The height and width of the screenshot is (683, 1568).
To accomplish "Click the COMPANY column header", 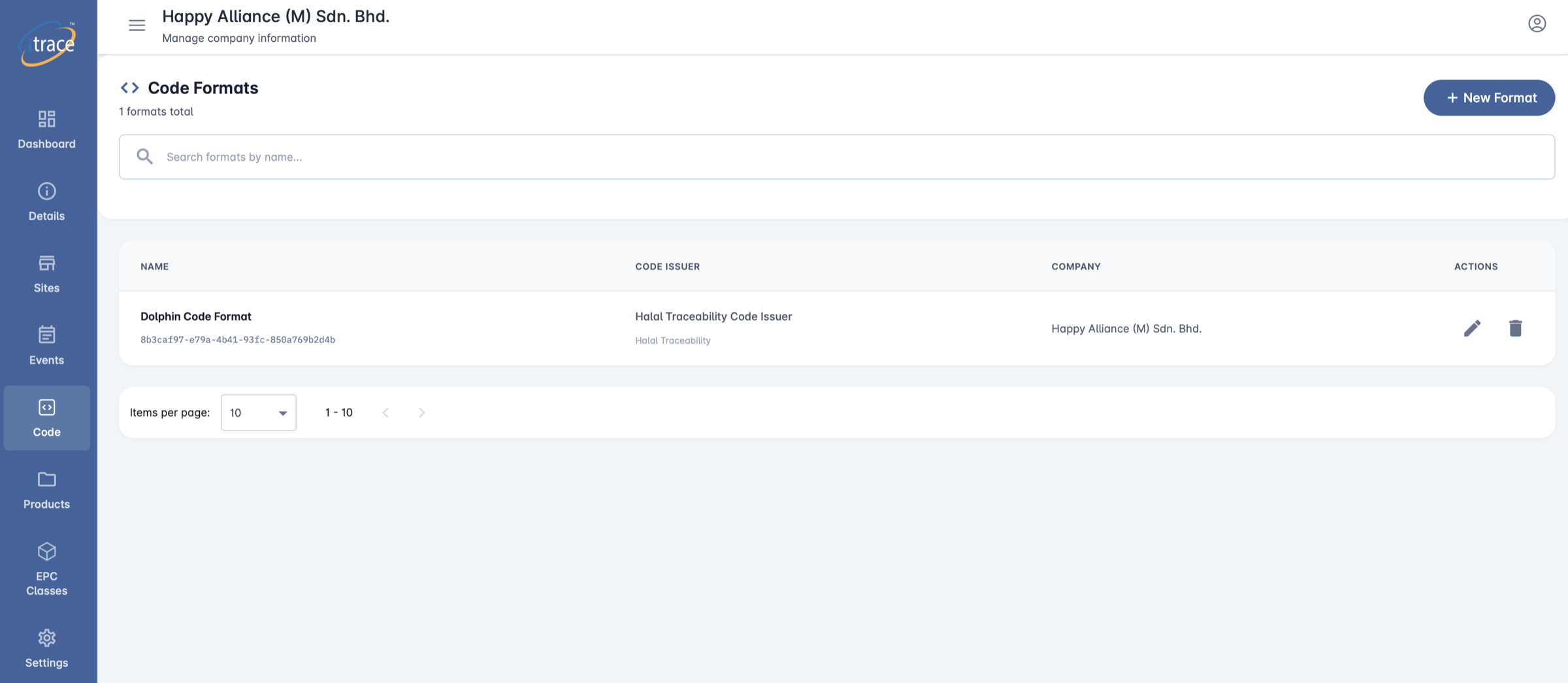I will pos(1075,267).
